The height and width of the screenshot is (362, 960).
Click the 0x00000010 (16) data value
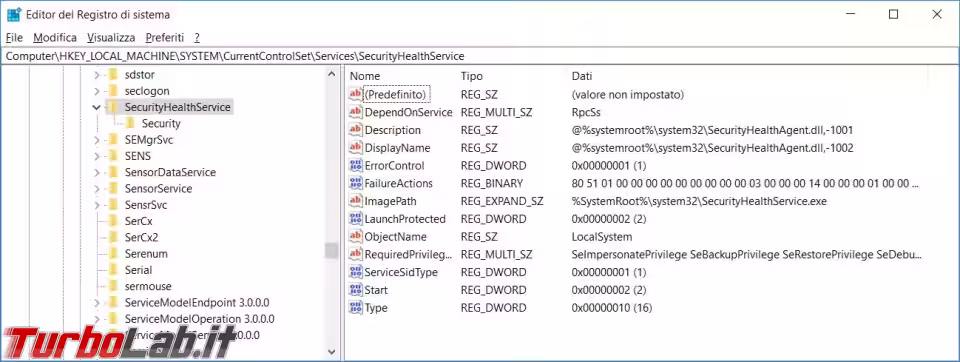[612, 307]
